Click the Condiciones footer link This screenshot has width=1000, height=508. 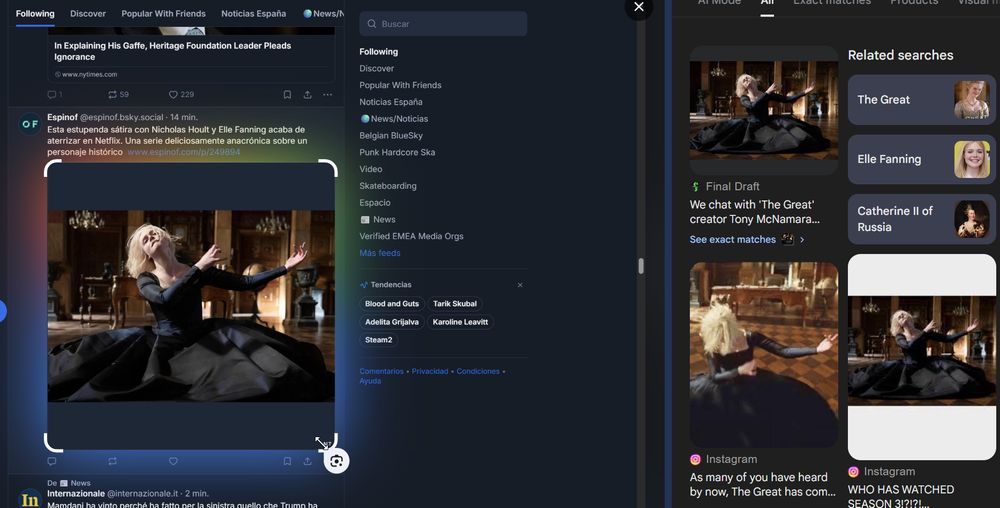(478, 371)
